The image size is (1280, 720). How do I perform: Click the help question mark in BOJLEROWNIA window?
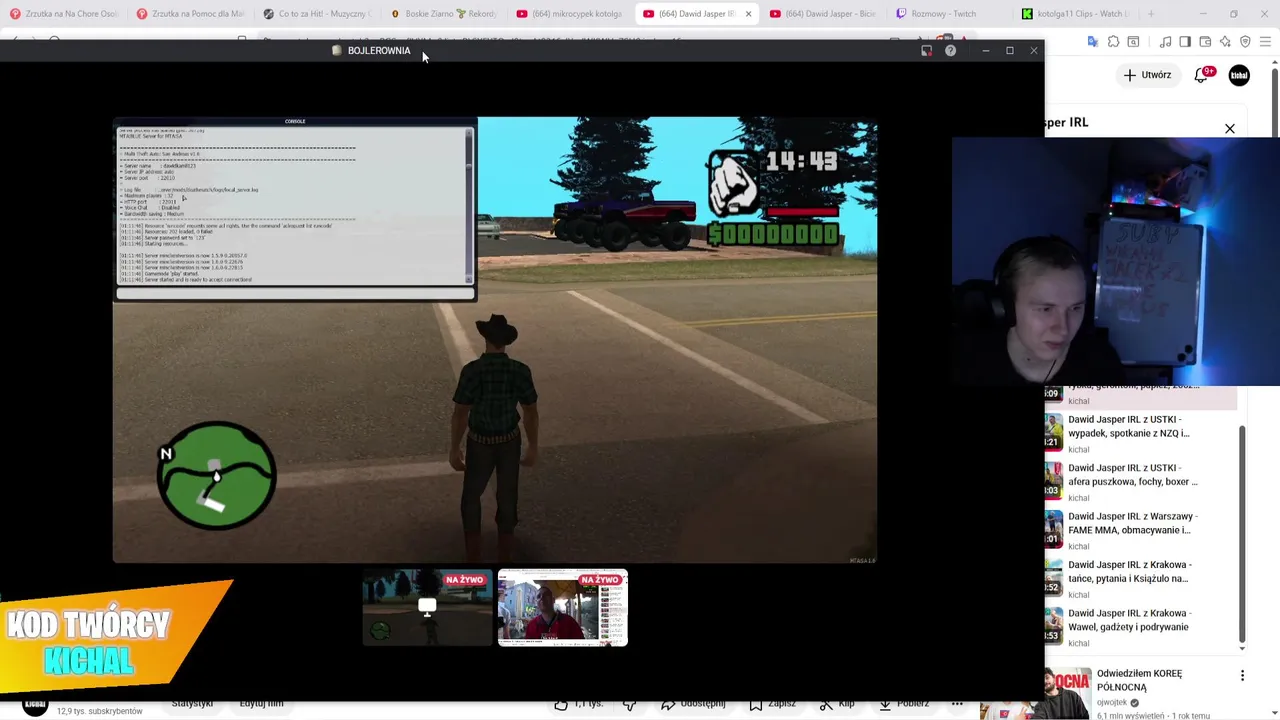coord(950,50)
